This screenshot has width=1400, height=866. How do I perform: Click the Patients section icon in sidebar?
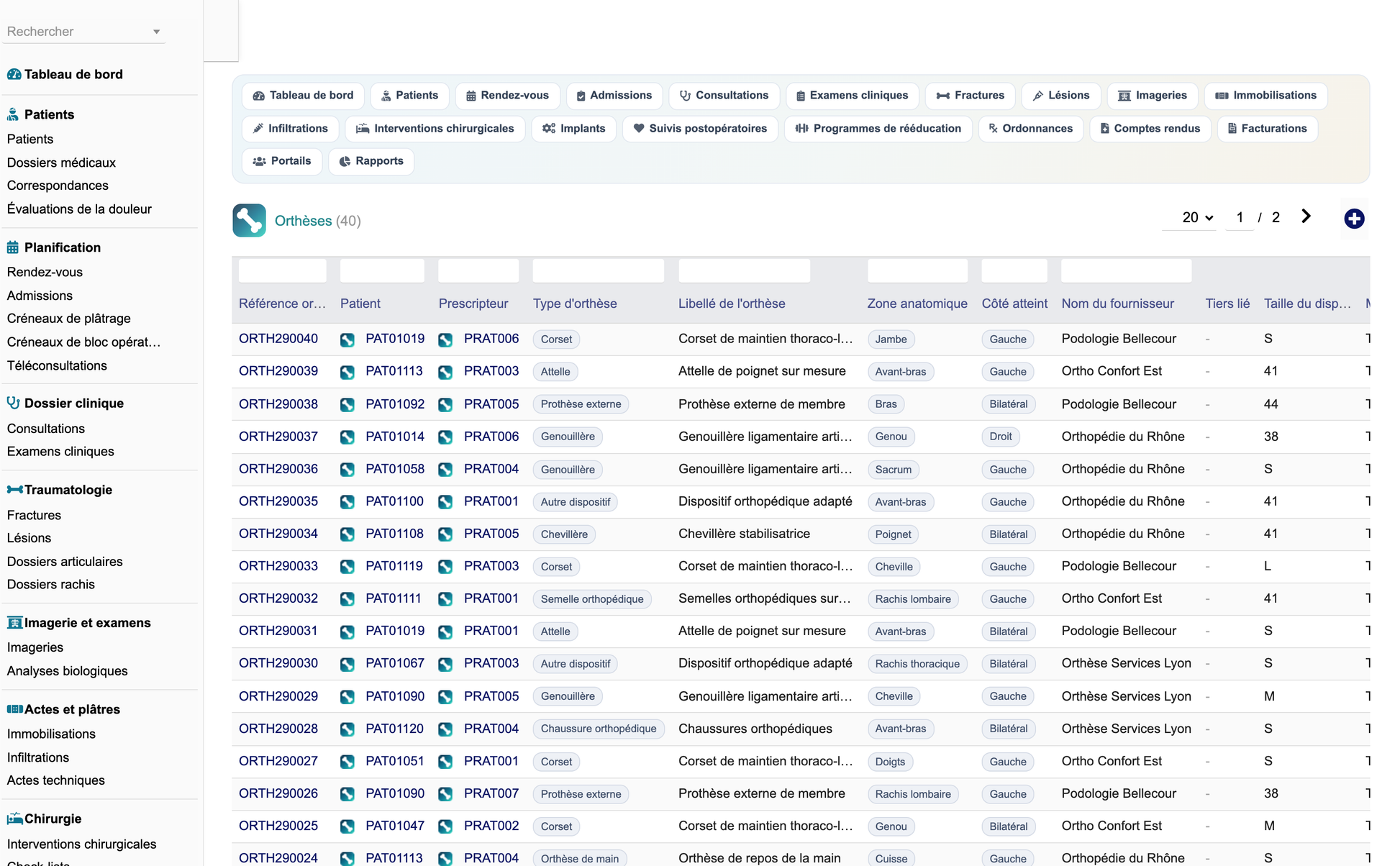13,114
